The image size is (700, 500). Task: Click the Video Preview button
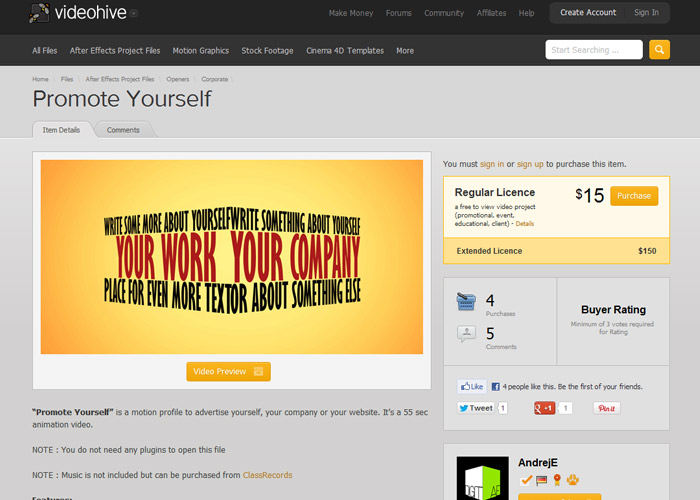[228, 372]
